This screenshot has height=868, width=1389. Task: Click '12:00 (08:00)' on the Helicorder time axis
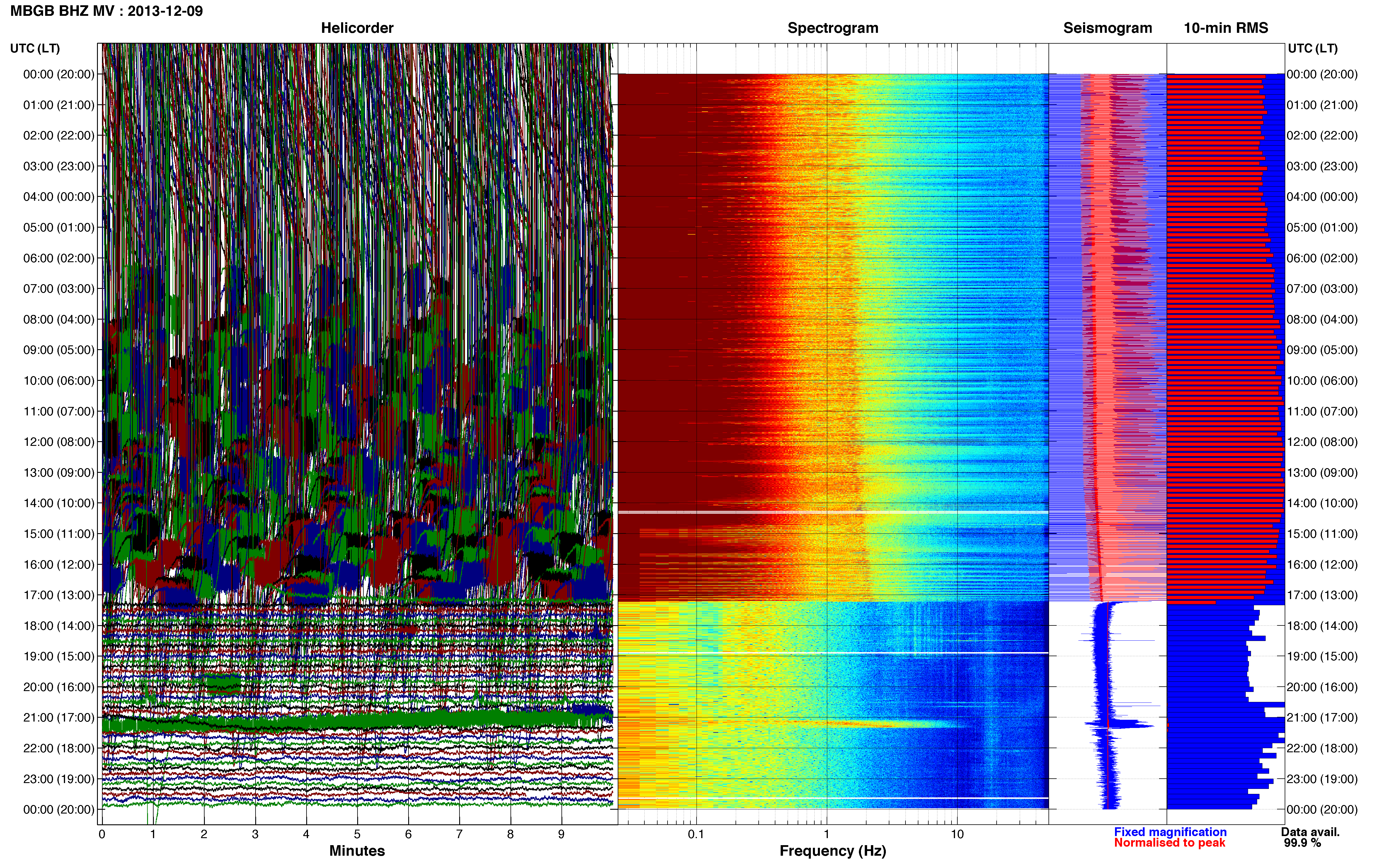pyautogui.click(x=59, y=442)
